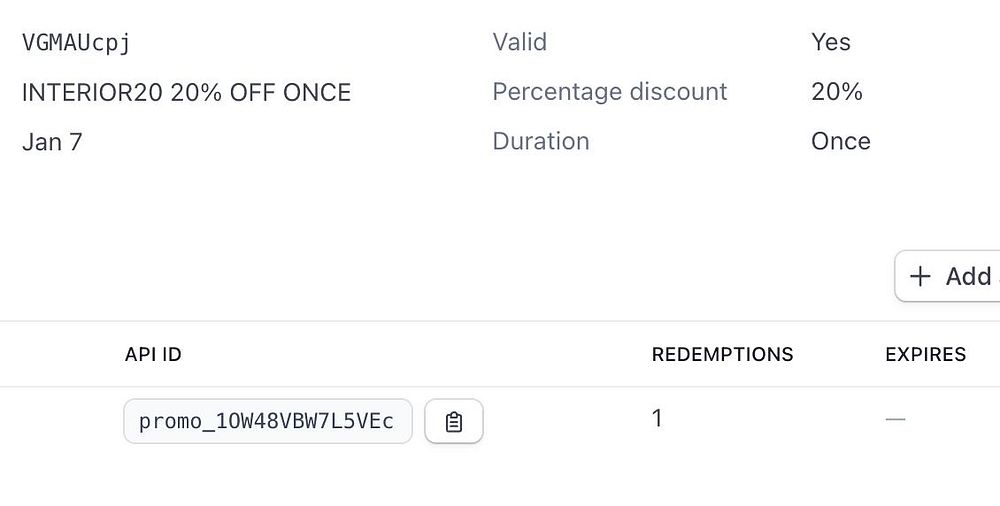Click the Yes value beside Valid
The height and width of the screenshot is (506, 1000).
[x=830, y=42]
